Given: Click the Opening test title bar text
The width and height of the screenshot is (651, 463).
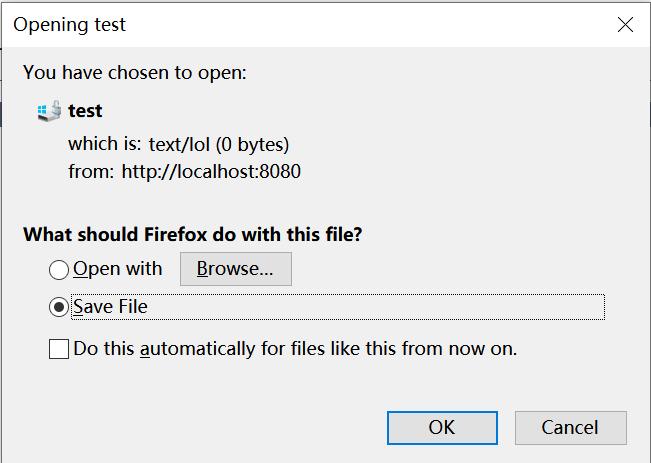Looking at the screenshot, I should click(70, 24).
